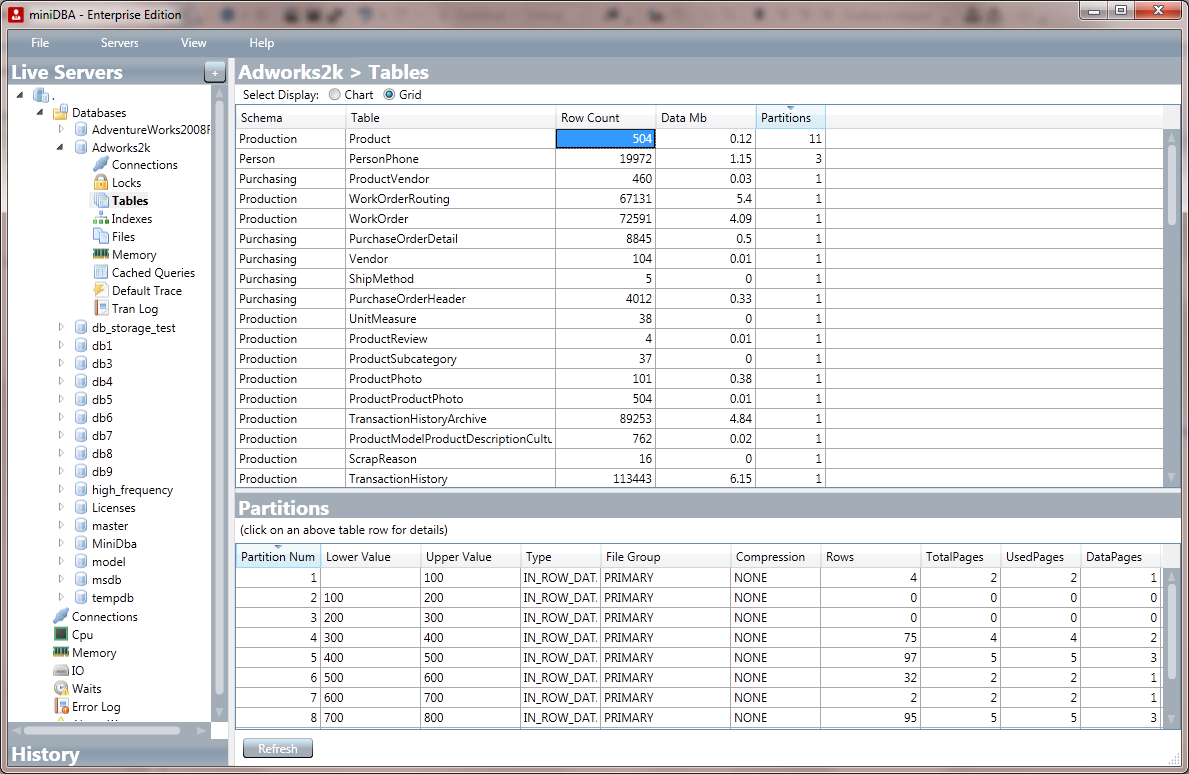Click the History panel header
The height and width of the screenshot is (774, 1189).
(118, 754)
